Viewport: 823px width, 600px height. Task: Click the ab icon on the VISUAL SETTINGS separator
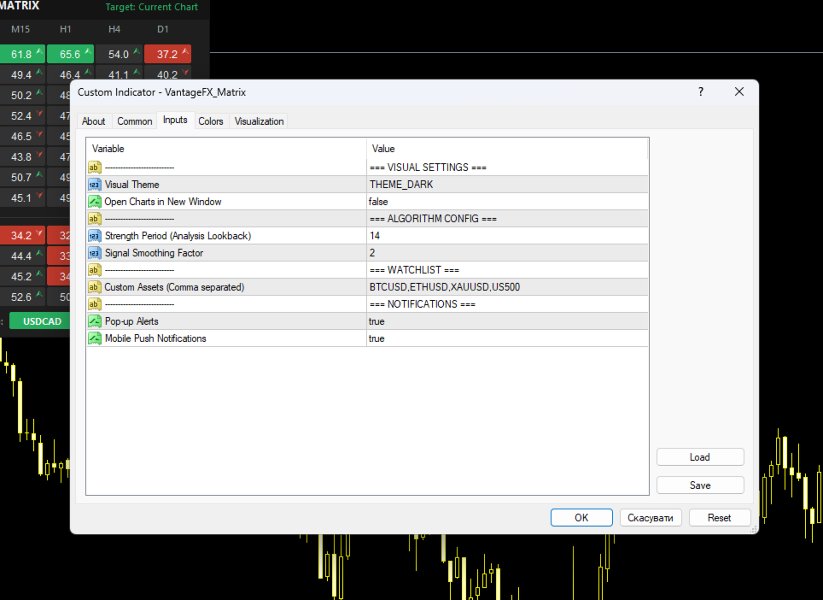tap(94, 167)
